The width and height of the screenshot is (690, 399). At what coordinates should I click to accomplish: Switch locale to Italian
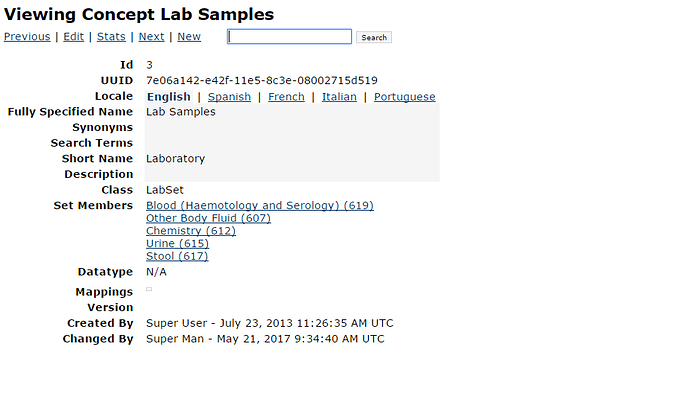pos(339,97)
